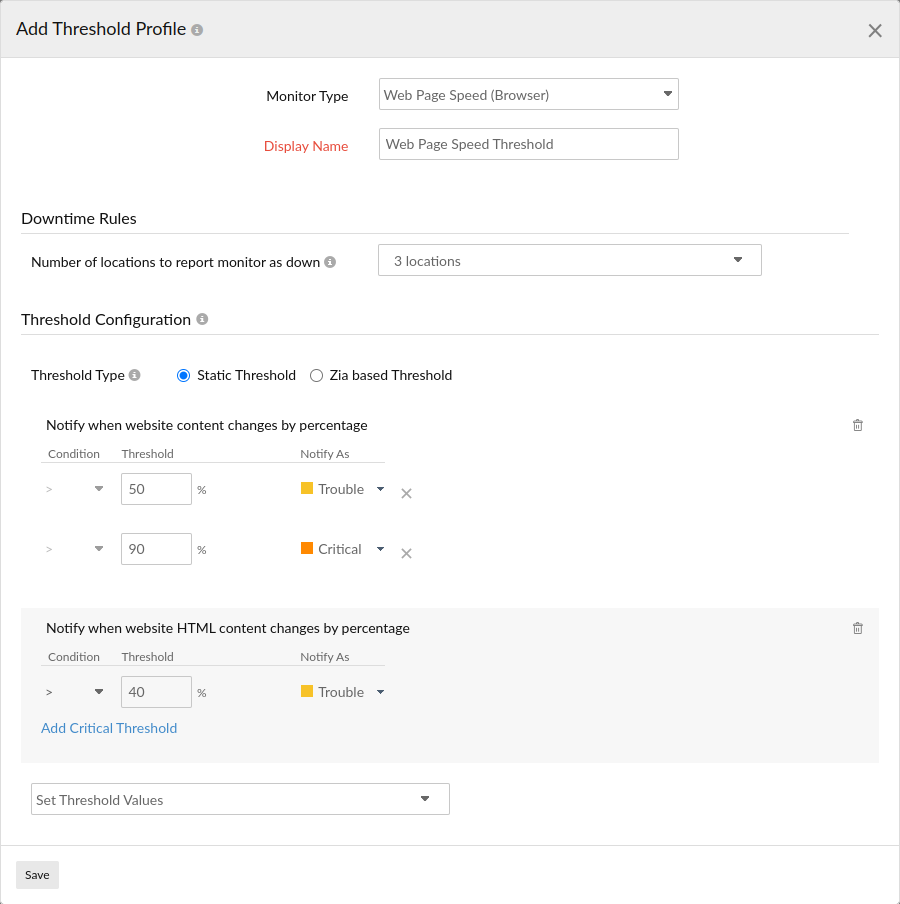
Task: Click the info icon next to Threshold Configuration
Action: (x=202, y=319)
